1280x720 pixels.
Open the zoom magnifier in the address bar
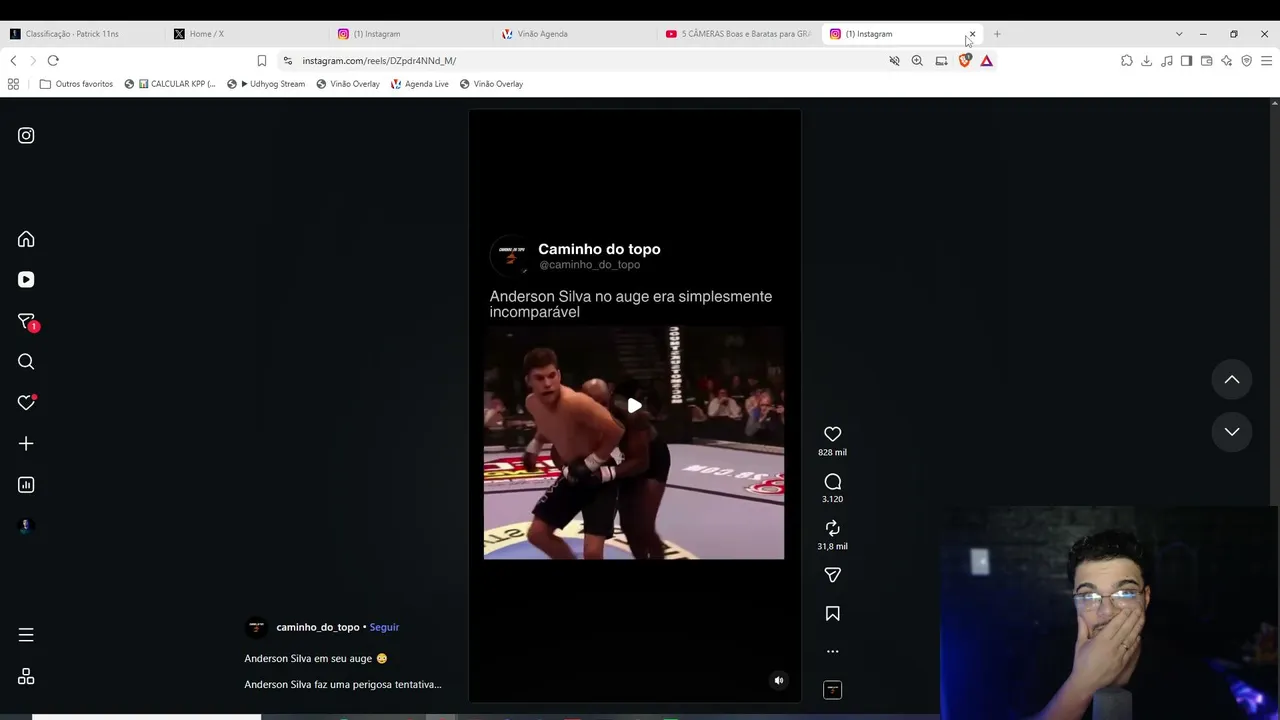pos(917,61)
